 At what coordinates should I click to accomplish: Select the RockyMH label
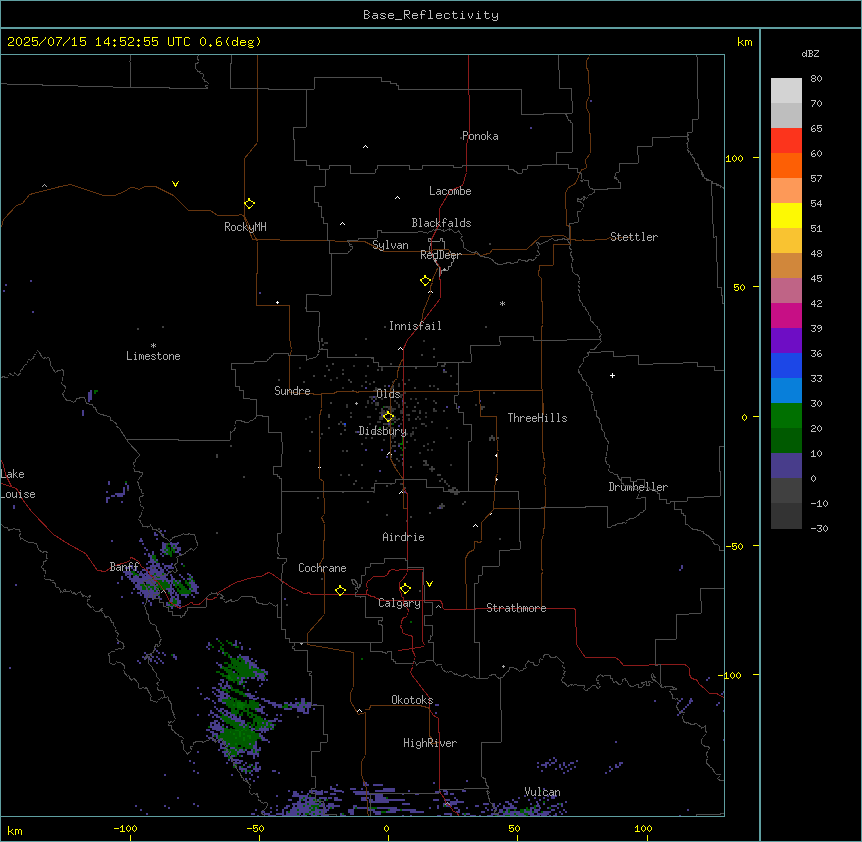point(245,227)
